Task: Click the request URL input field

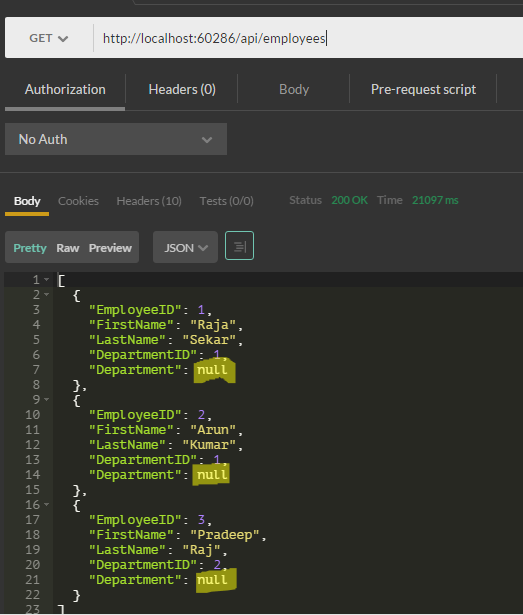Action: 308,38
